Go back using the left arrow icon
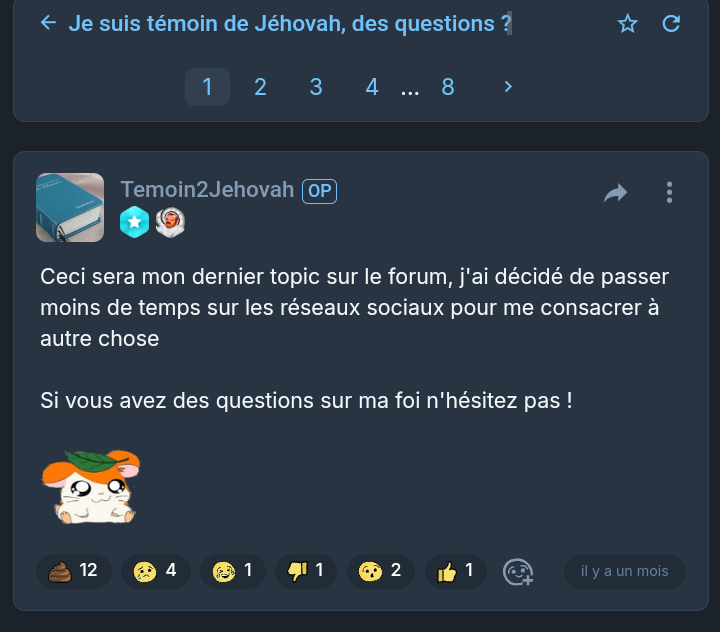The height and width of the screenshot is (632, 720). (x=48, y=23)
